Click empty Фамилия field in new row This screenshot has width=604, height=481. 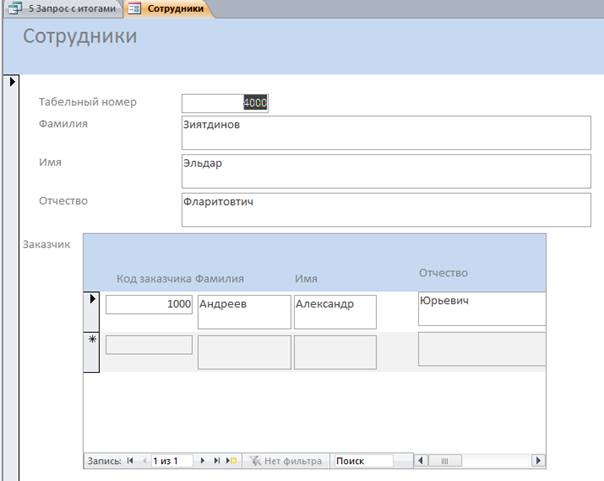(x=244, y=352)
